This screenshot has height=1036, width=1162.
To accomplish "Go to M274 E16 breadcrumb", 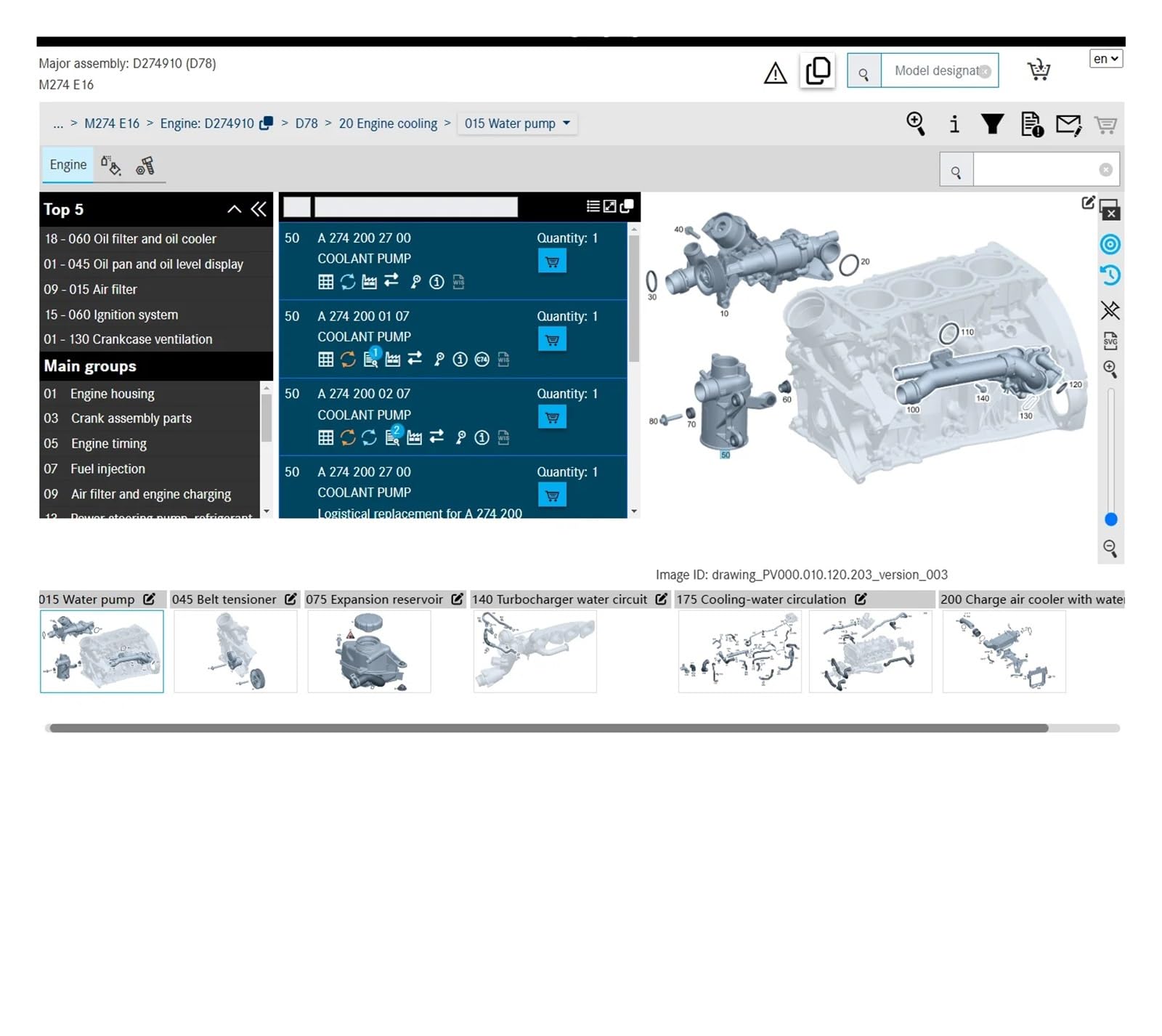I will pyautogui.click(x=112, y=124).
